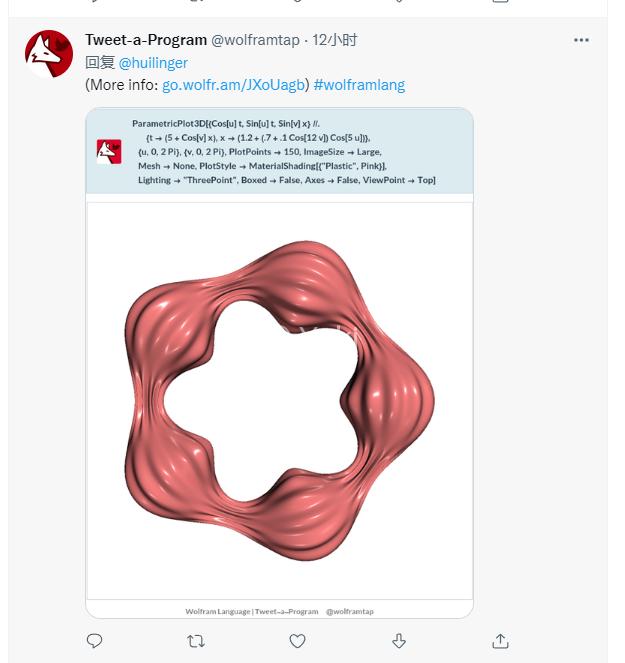Retweet this post using the arrows icon
This screenshot has height=663, width=625.
pyautogui.click(x=196, y=640)
